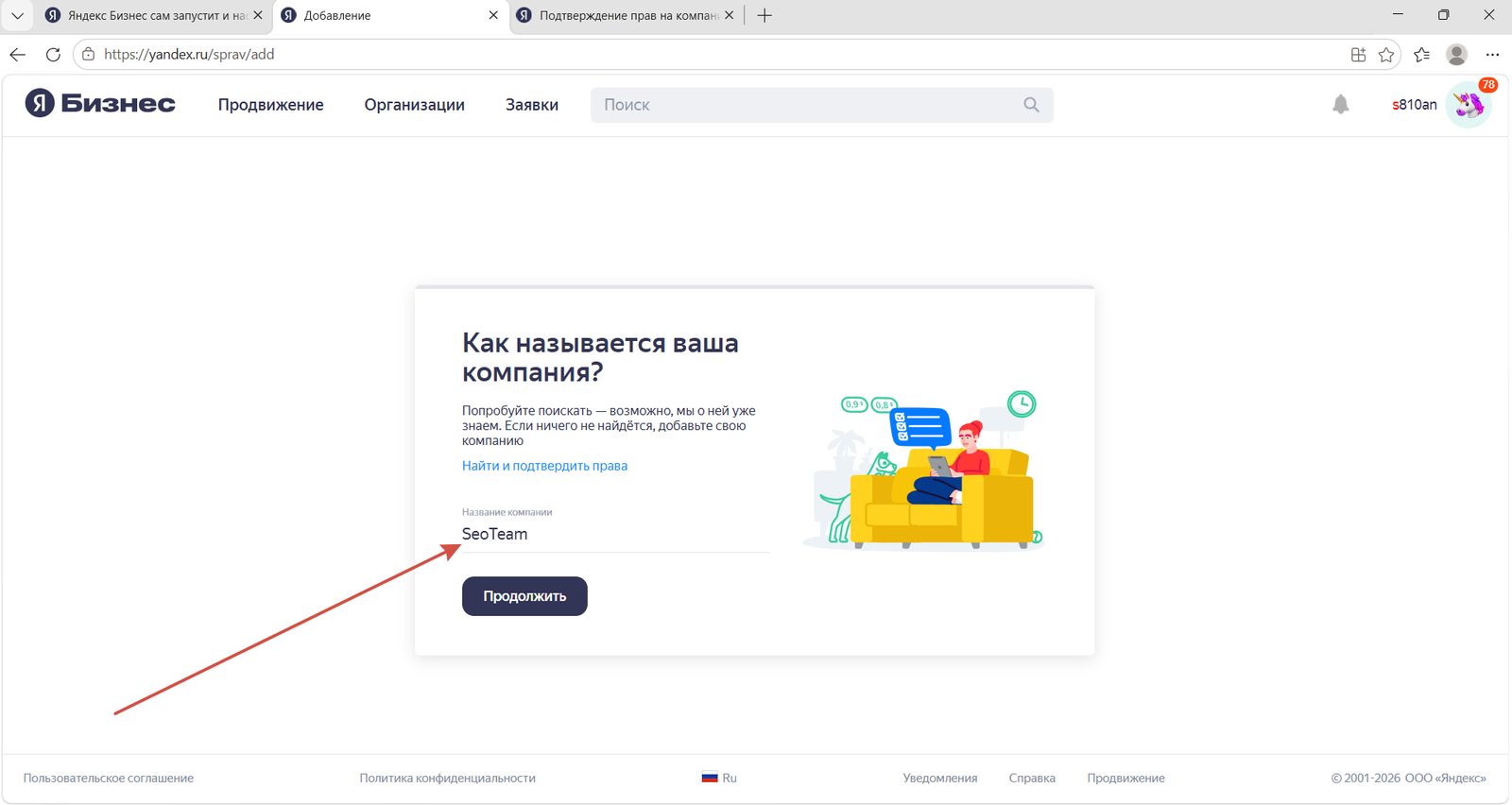
Task: Expand the tab list chevron
Action: click(17, 15)
